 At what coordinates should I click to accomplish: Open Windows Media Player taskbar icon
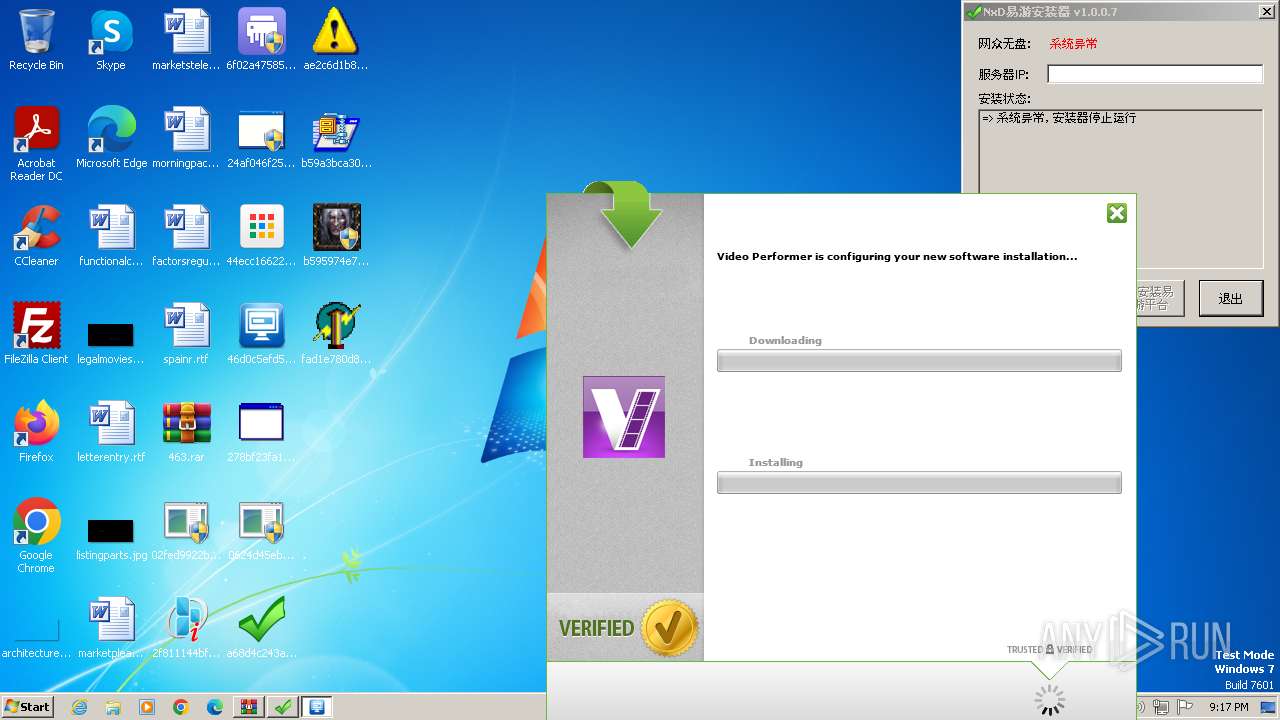coord(147,707)
